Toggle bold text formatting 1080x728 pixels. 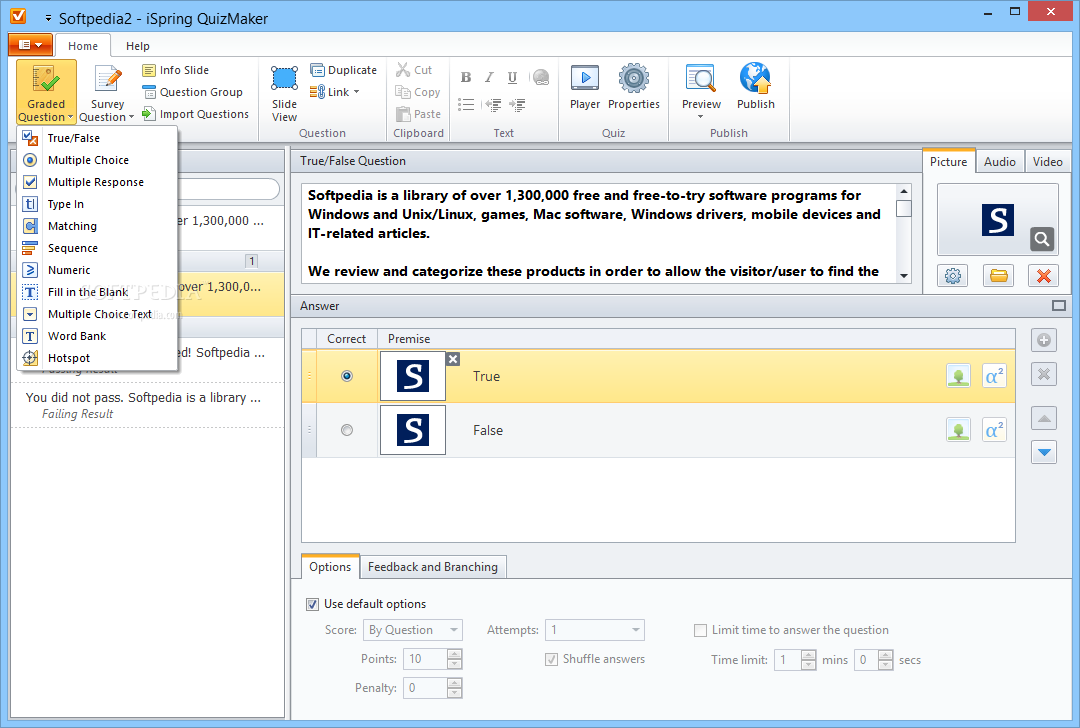[x=466, y=77]
